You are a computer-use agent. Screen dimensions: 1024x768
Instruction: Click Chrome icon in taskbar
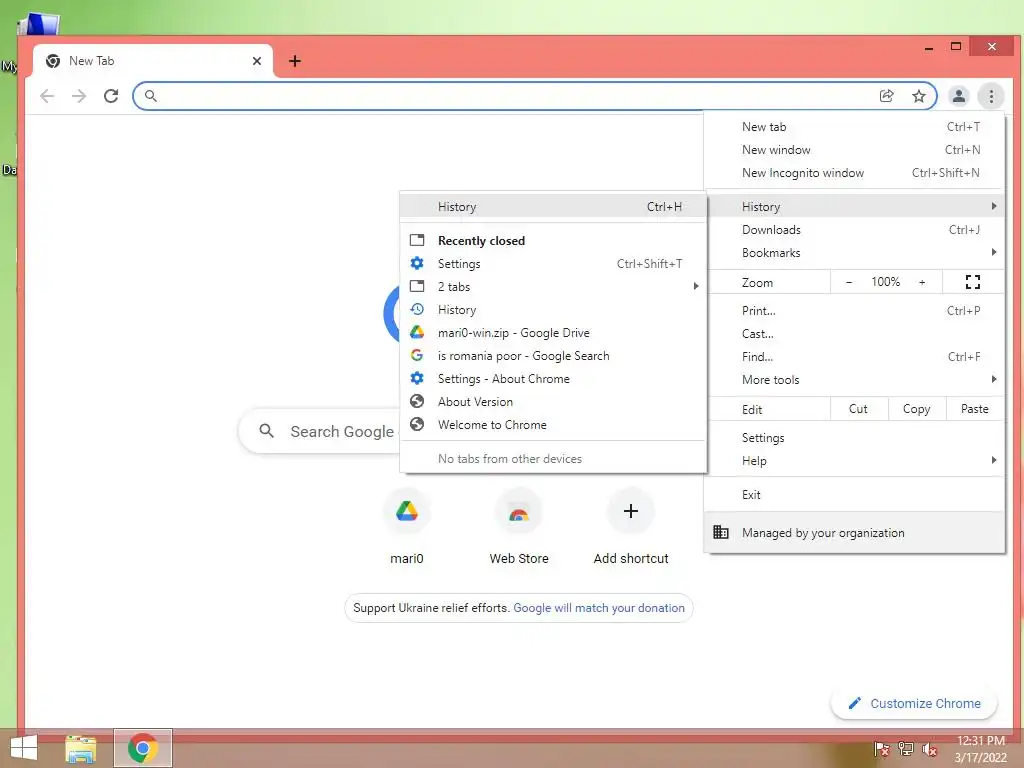tap(142, 748)
